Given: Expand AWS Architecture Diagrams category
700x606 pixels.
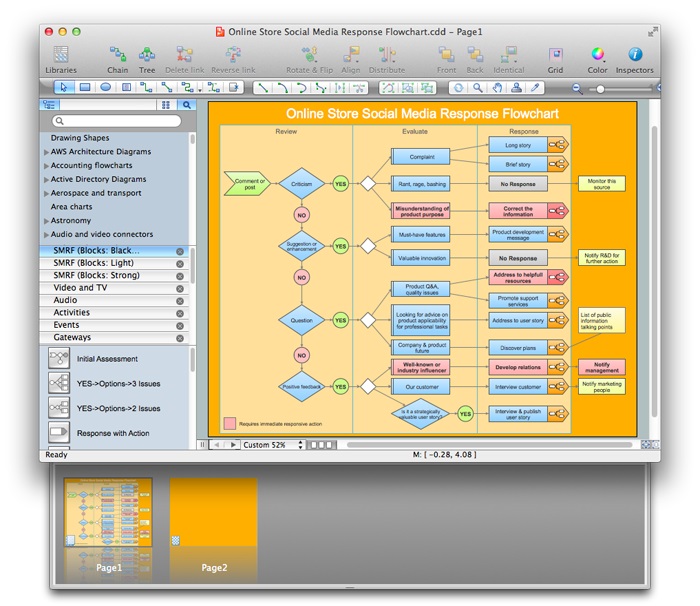Looking at the screenshot, I should click(46, 152).
